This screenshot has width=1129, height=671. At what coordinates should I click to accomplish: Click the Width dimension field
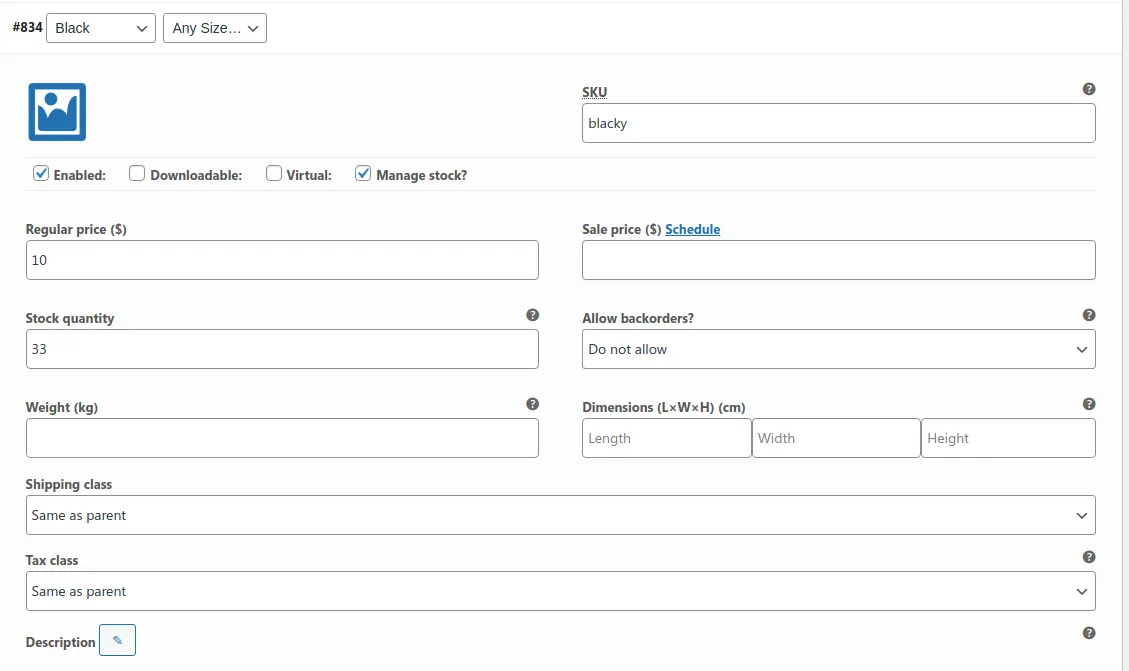(836, 438)
